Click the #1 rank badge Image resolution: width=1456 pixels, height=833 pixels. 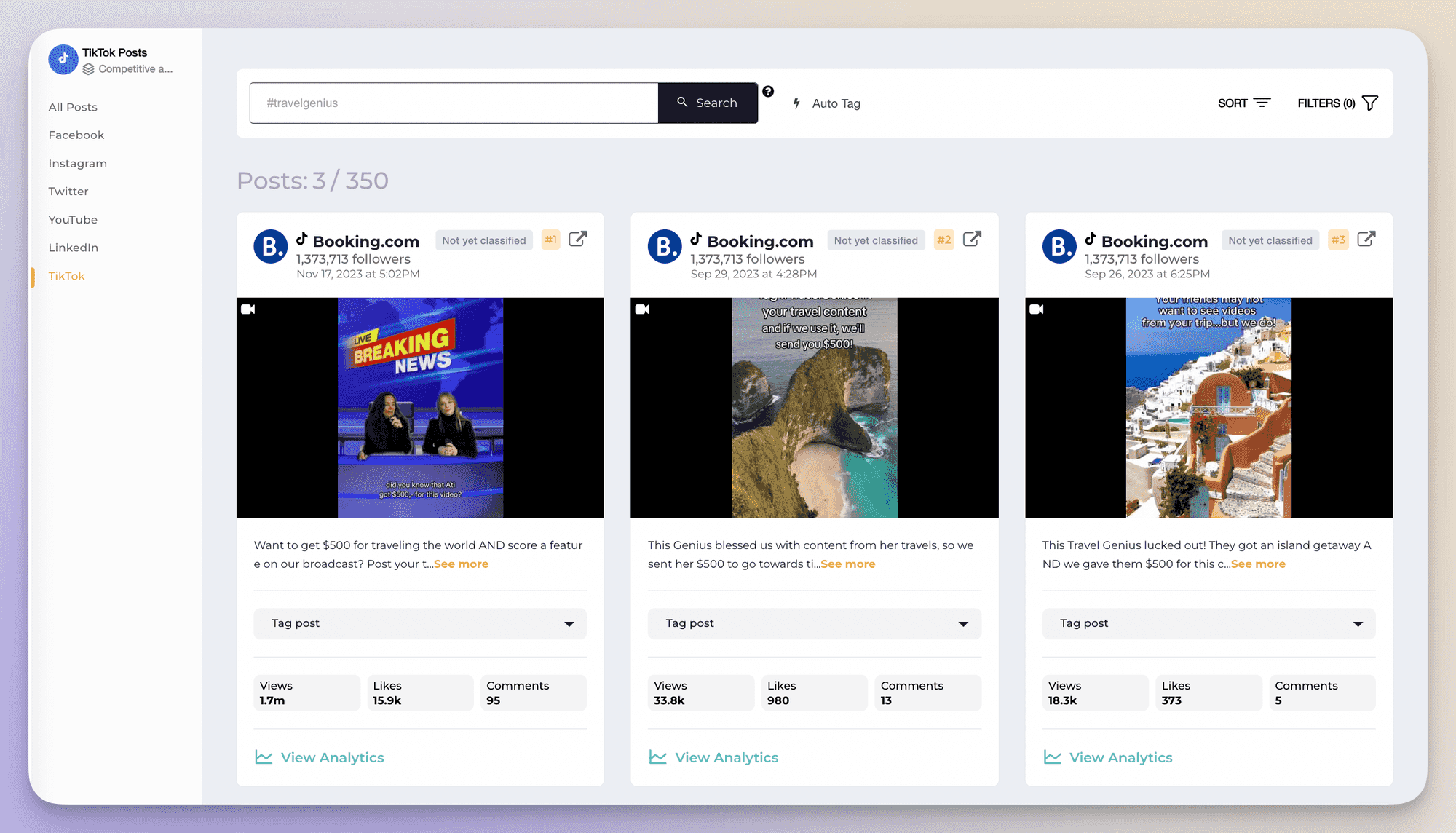click(551, 240)
